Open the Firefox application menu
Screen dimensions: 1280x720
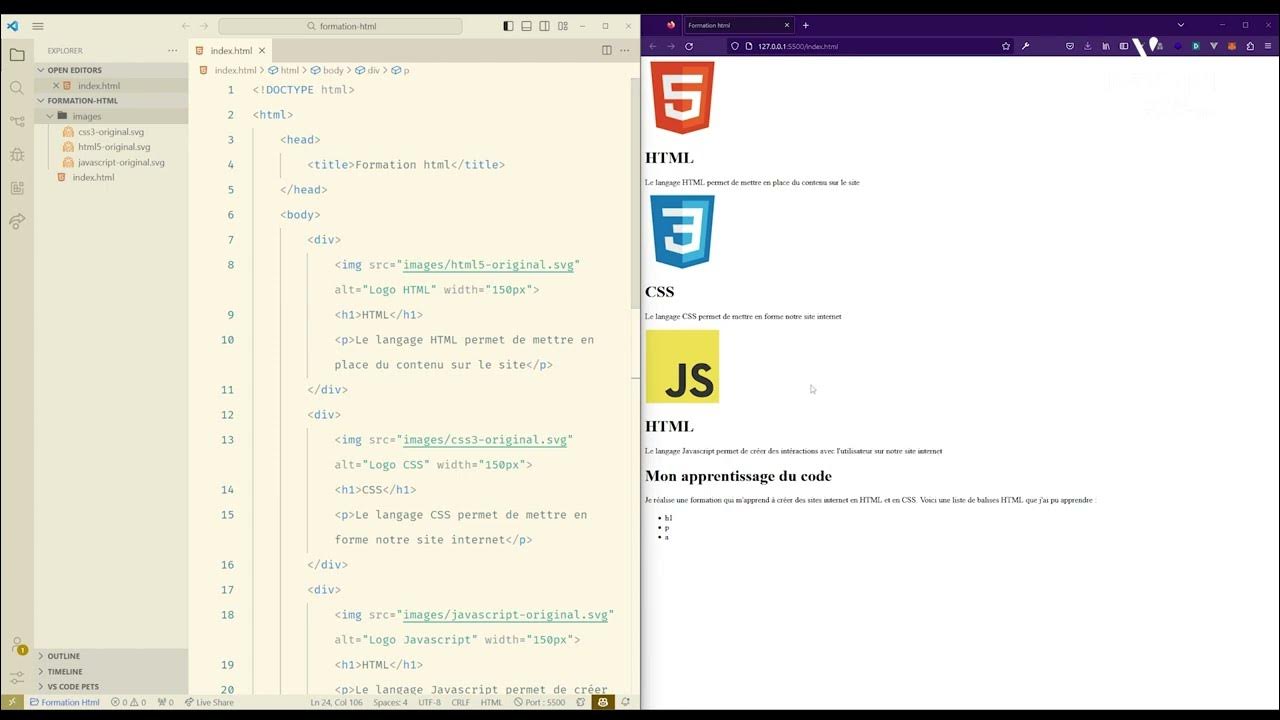pyautogui.click(x=1268, y=46)
